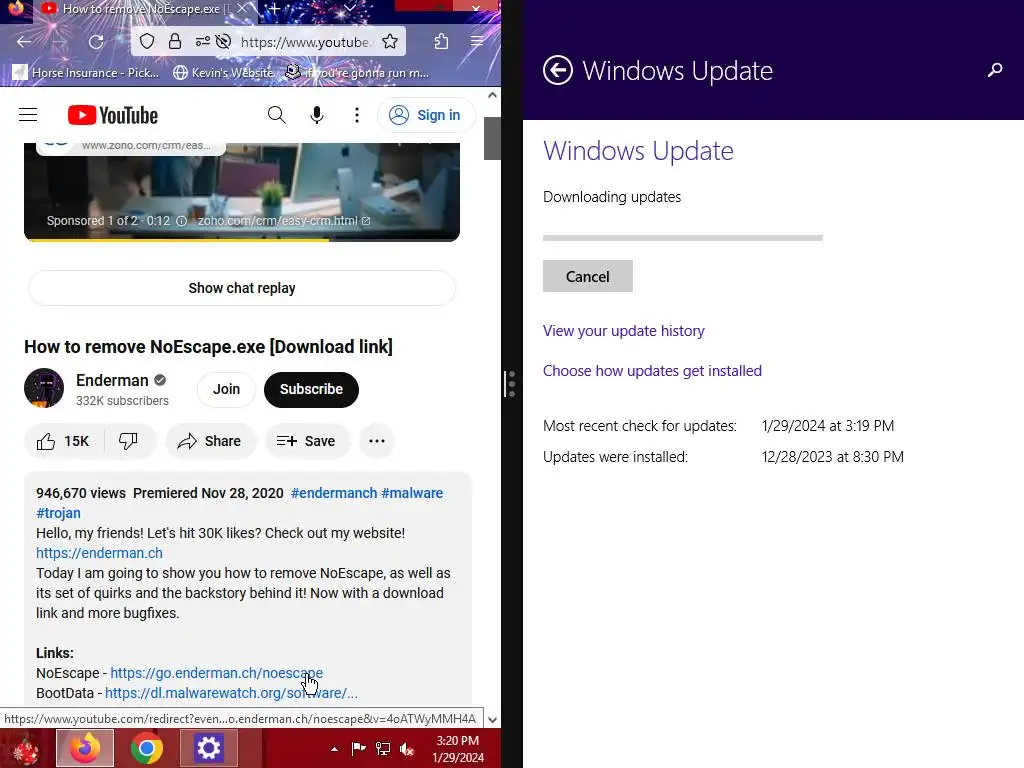The image size is (1024, 768).
Task: Open go.enderman.ch/noescape link
Action: point(216,673)
